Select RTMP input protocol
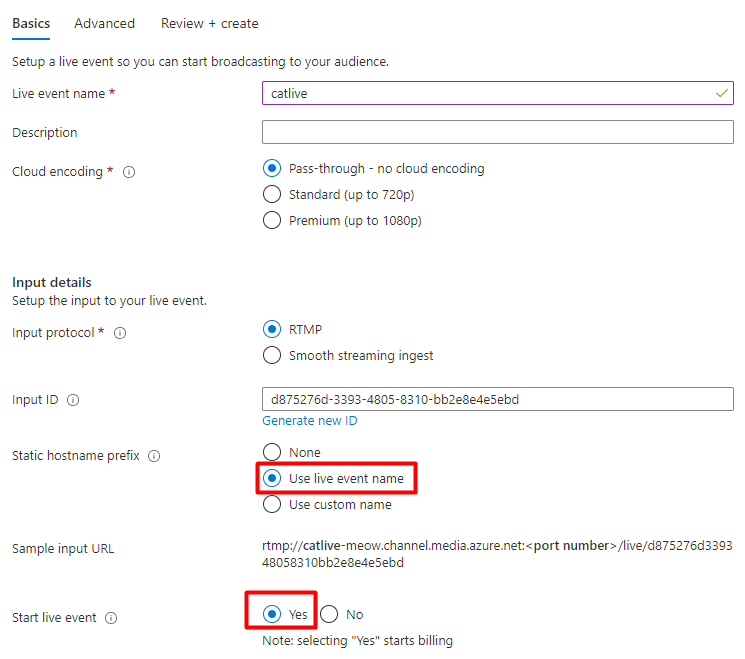This screenshot has height=659, width=745. (x=271, y=329)
